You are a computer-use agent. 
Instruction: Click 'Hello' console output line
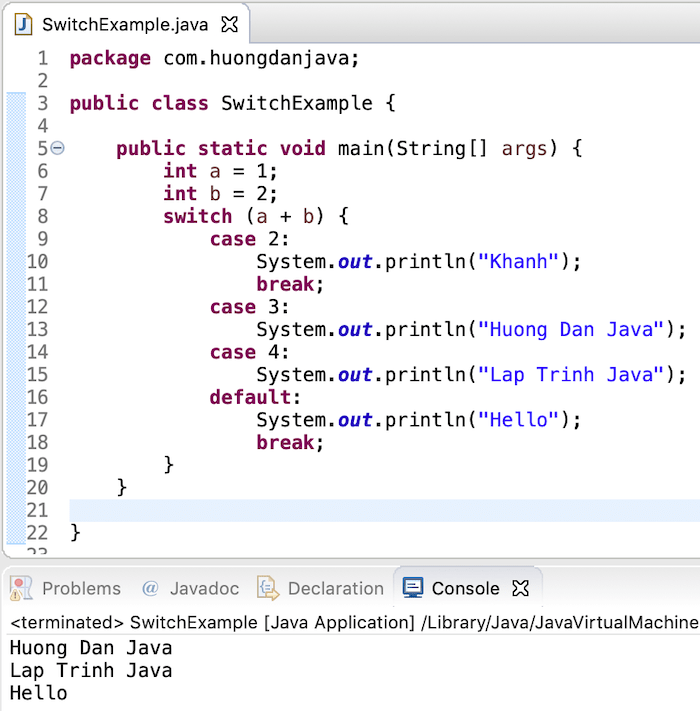pos(39,693)
